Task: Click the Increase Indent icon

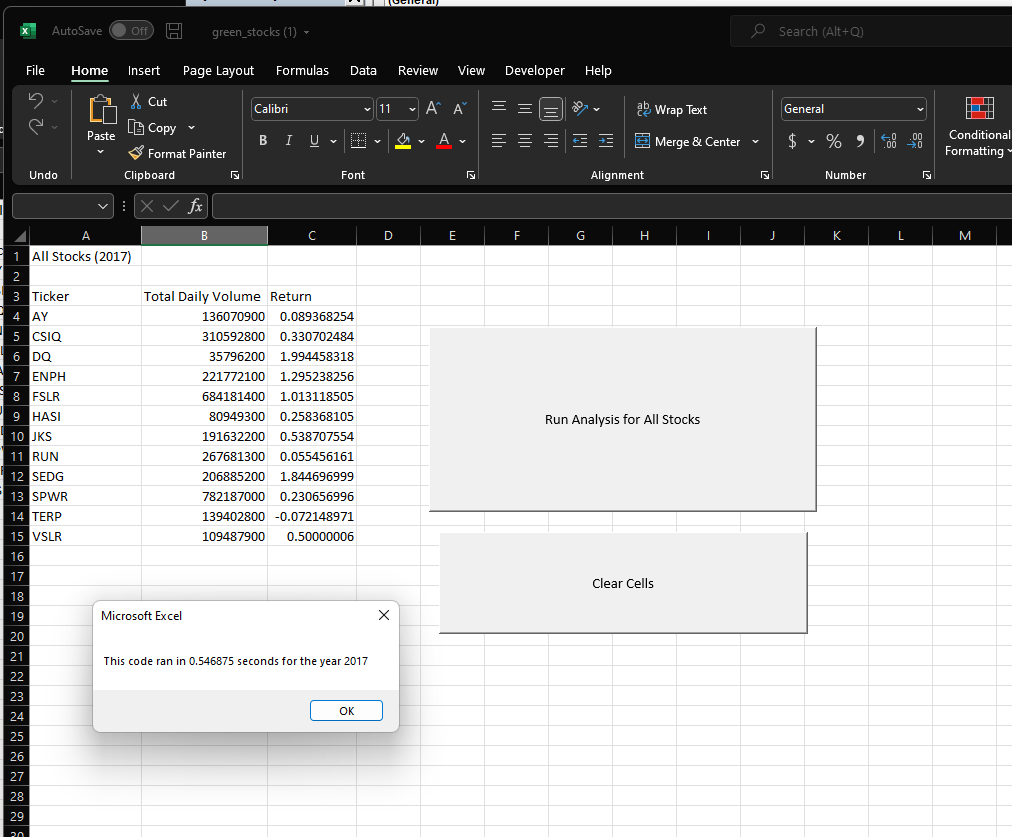Action: [x=605, y=141]
